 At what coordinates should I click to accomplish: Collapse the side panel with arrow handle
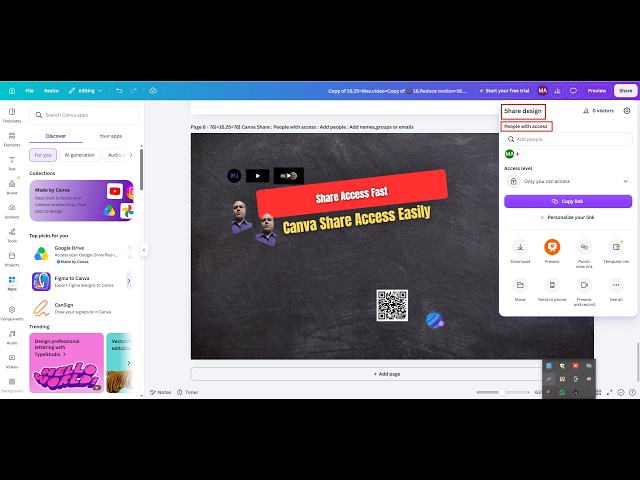point(144,250)
